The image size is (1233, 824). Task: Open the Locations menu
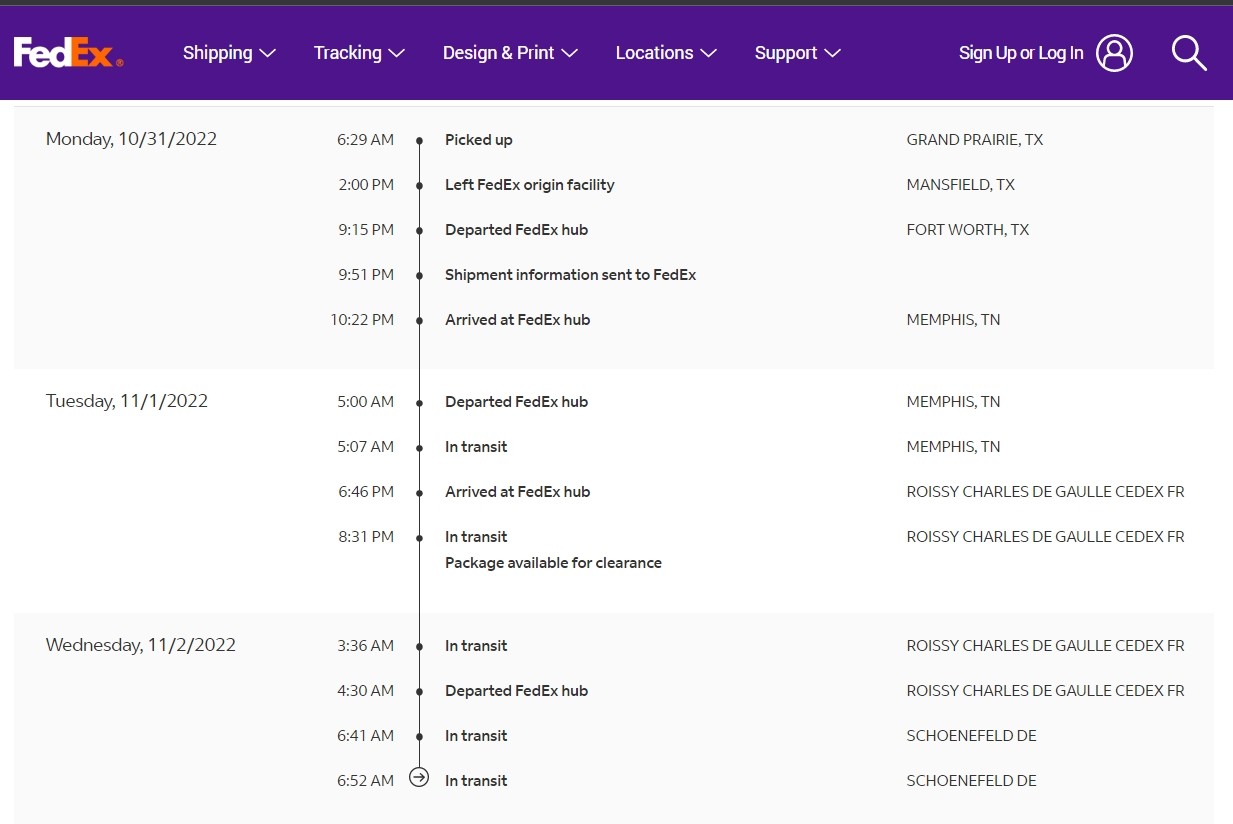(x=666, y=53)
